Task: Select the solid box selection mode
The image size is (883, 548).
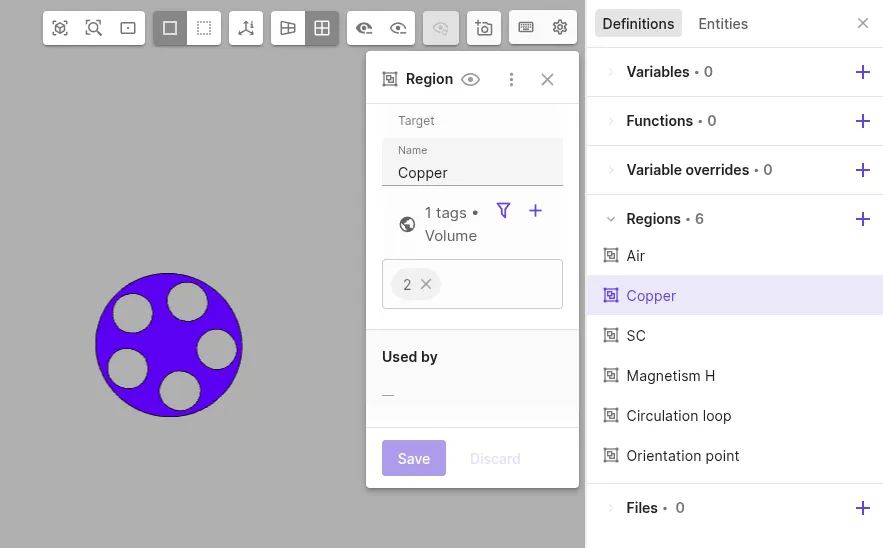Action: [x=170, y=28]
